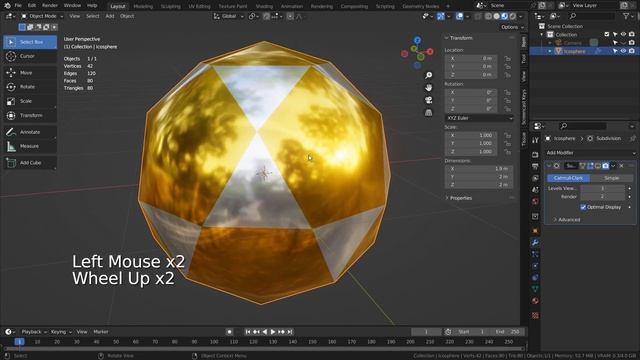
Task: Click the viewport zoom magnifier icon
Action: [429, 76]
